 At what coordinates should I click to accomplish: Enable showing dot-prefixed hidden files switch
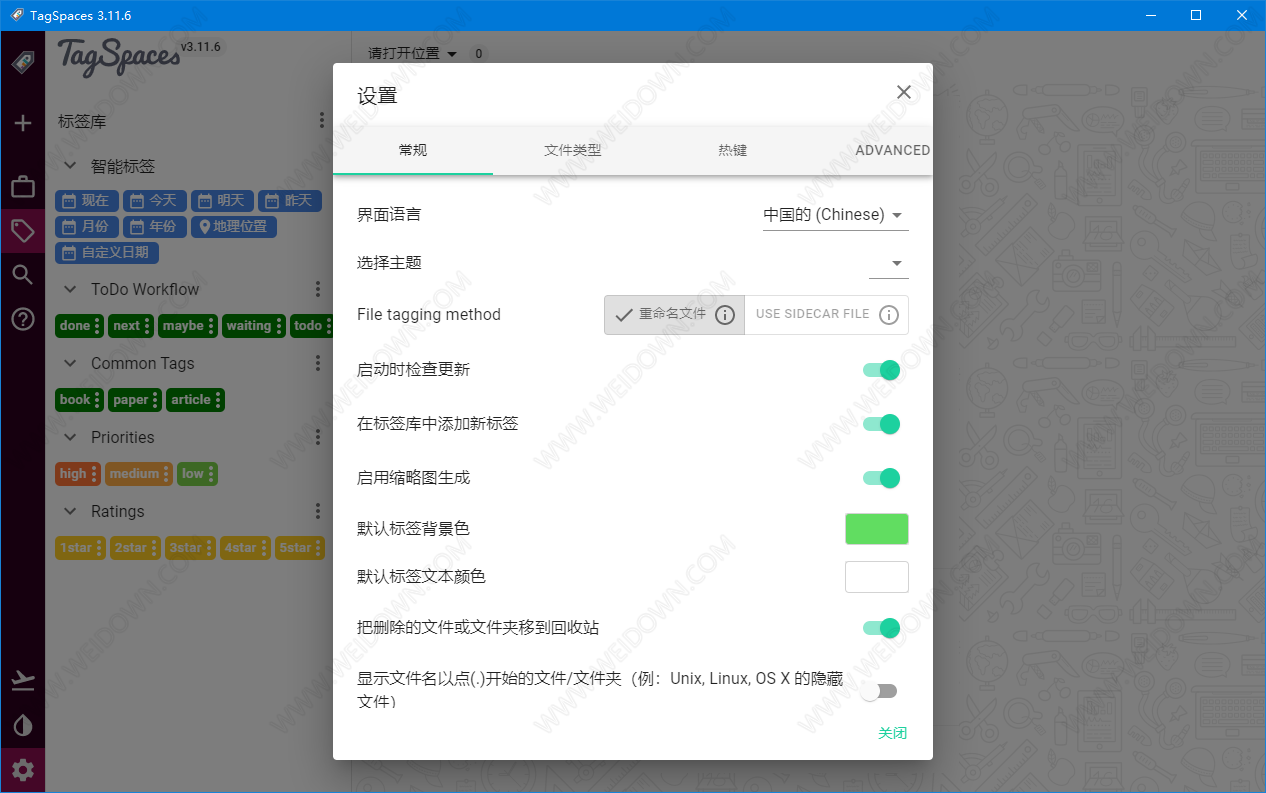[x=879, y=691]
